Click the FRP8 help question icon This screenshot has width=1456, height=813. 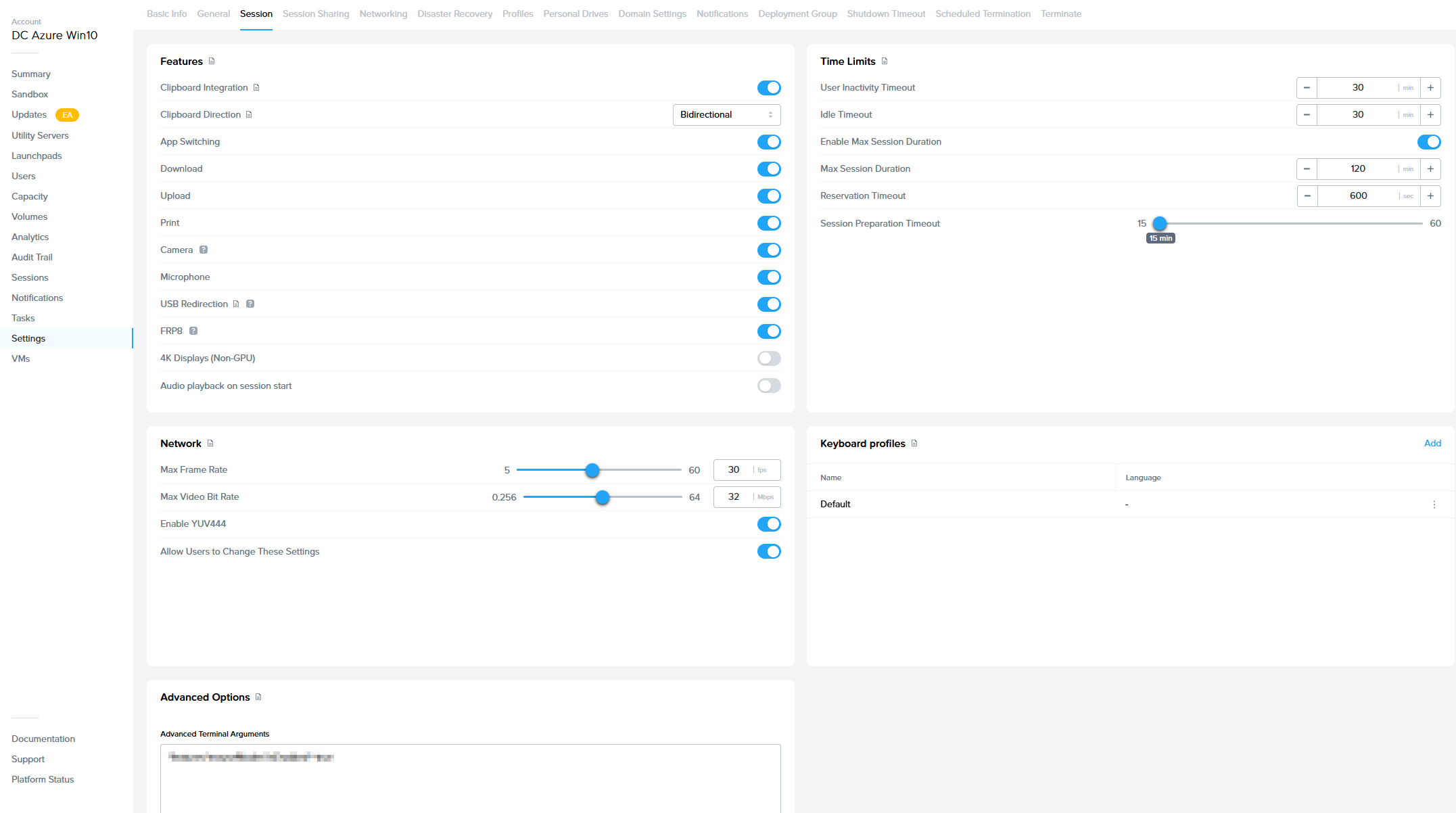click(193, 331)
